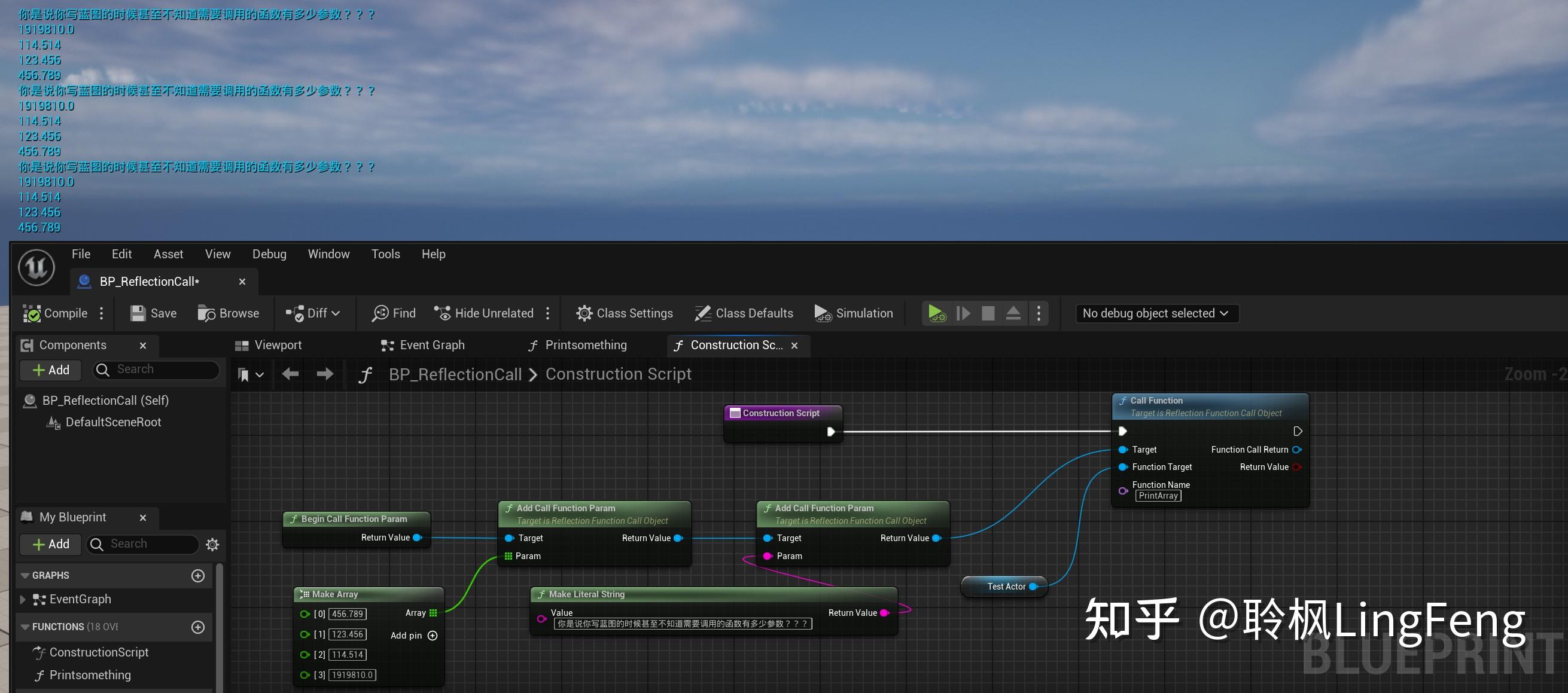1568x693 pixels.
Task: Expand the EventGraph tree item
Action: click(x=23, y=599)
